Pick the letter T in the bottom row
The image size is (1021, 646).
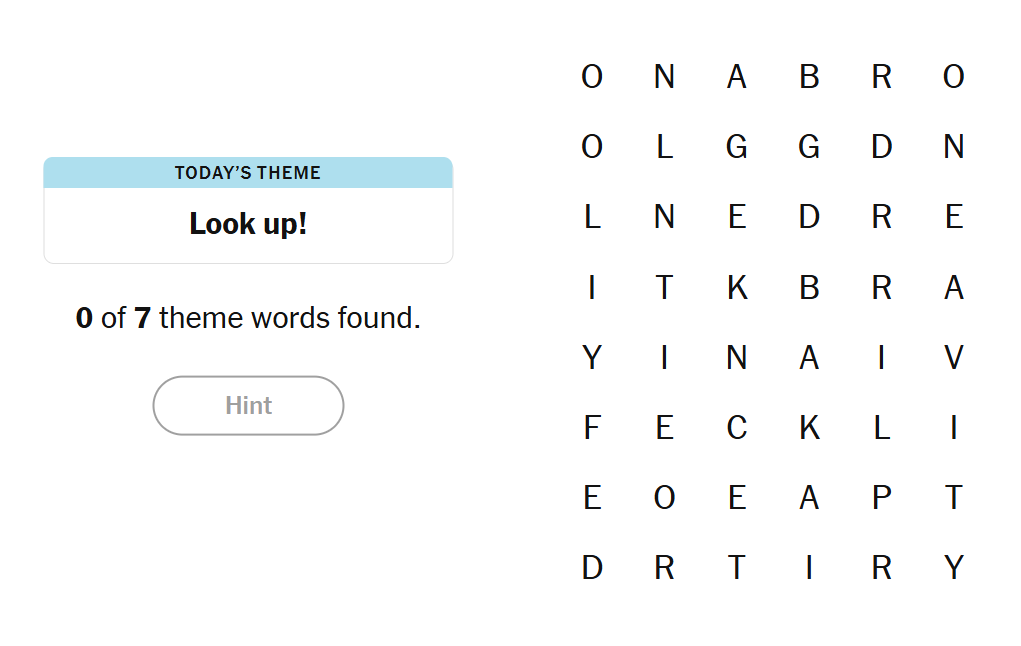[737, 568]
